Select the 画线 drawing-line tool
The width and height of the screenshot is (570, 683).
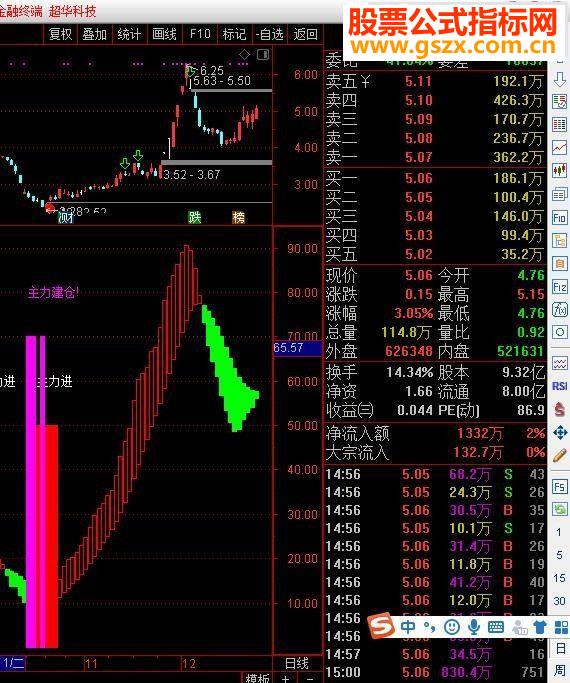point(164,34)
